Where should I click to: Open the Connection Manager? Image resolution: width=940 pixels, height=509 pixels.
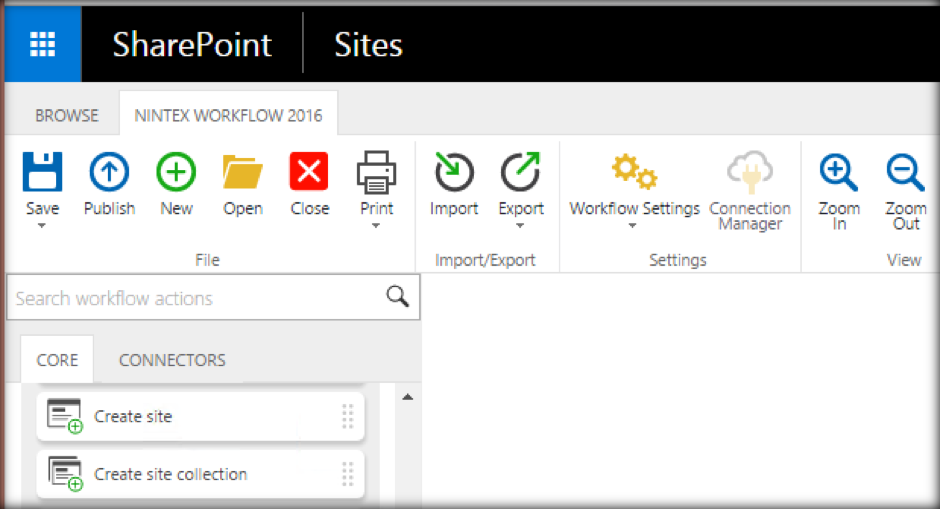pyautogui.click(x=749, y=172)
